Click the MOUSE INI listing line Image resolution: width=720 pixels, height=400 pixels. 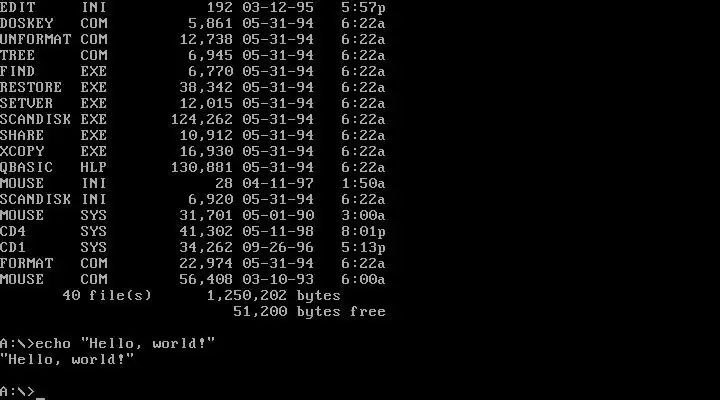[x=192, y=183]
